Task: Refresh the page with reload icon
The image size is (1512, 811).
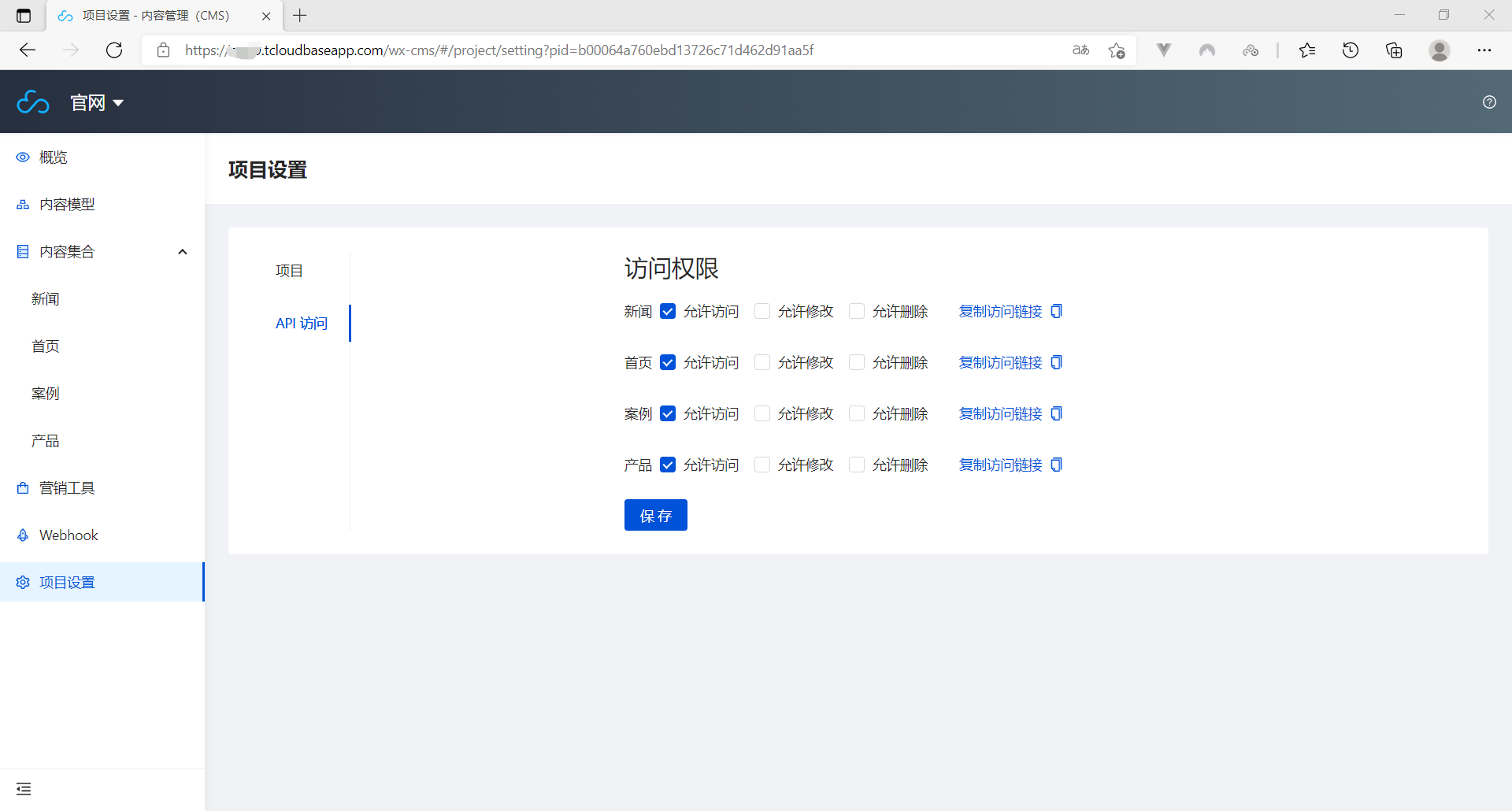Action: pyautogui.click(x=114, y=50)
